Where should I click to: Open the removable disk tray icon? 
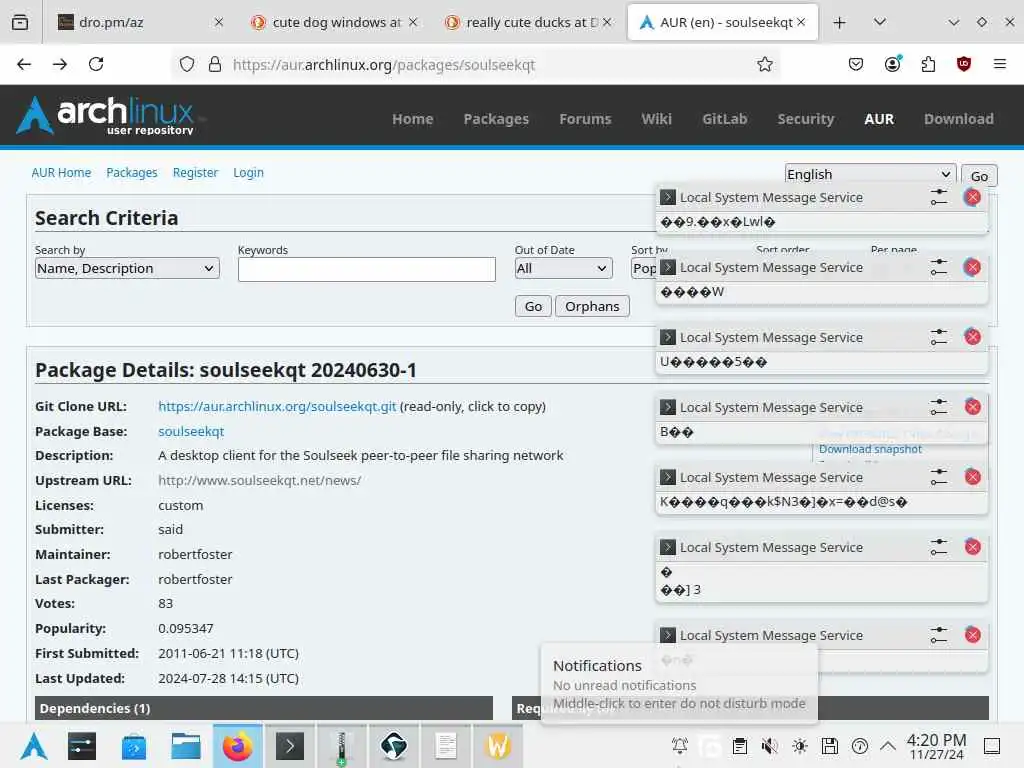[x=829, y=746]
